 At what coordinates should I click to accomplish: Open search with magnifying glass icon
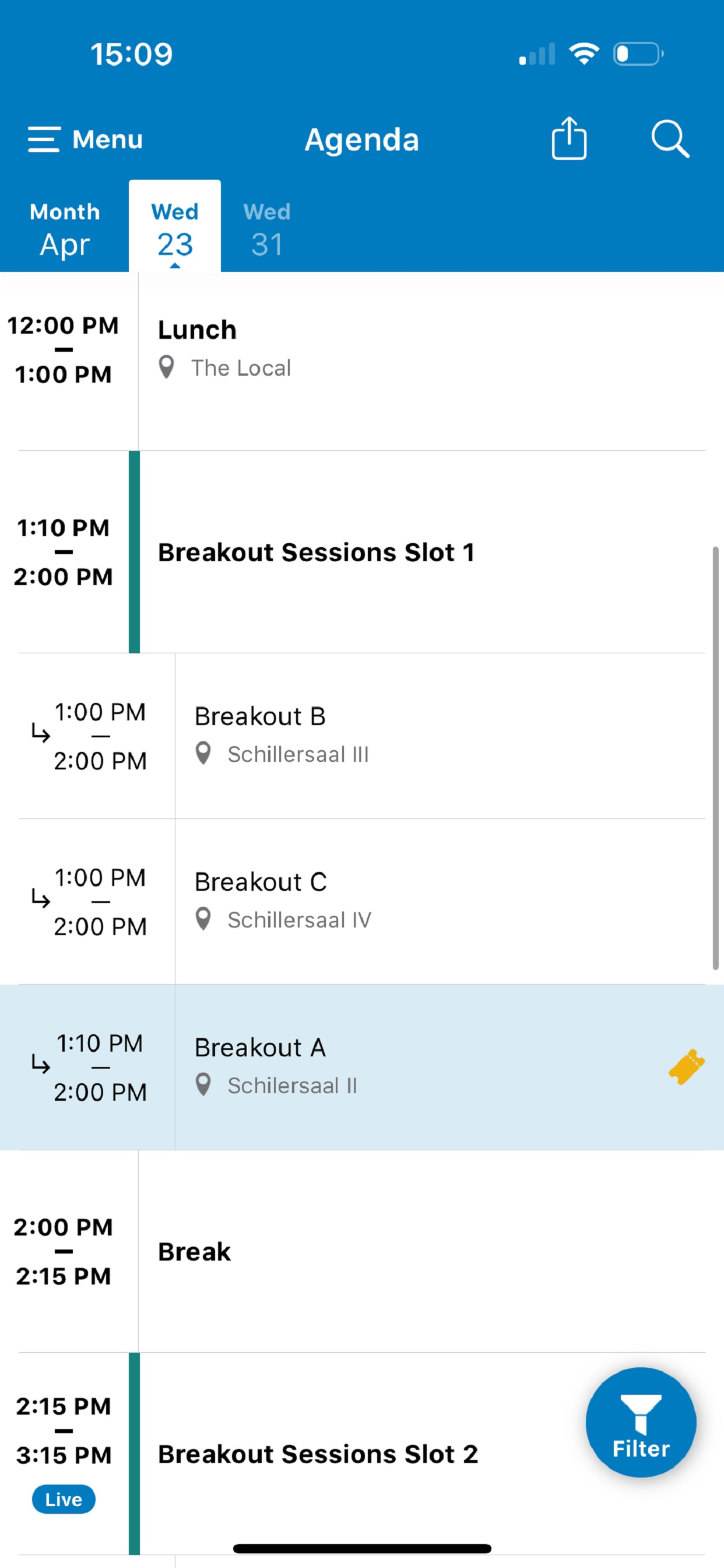[670, 139]
